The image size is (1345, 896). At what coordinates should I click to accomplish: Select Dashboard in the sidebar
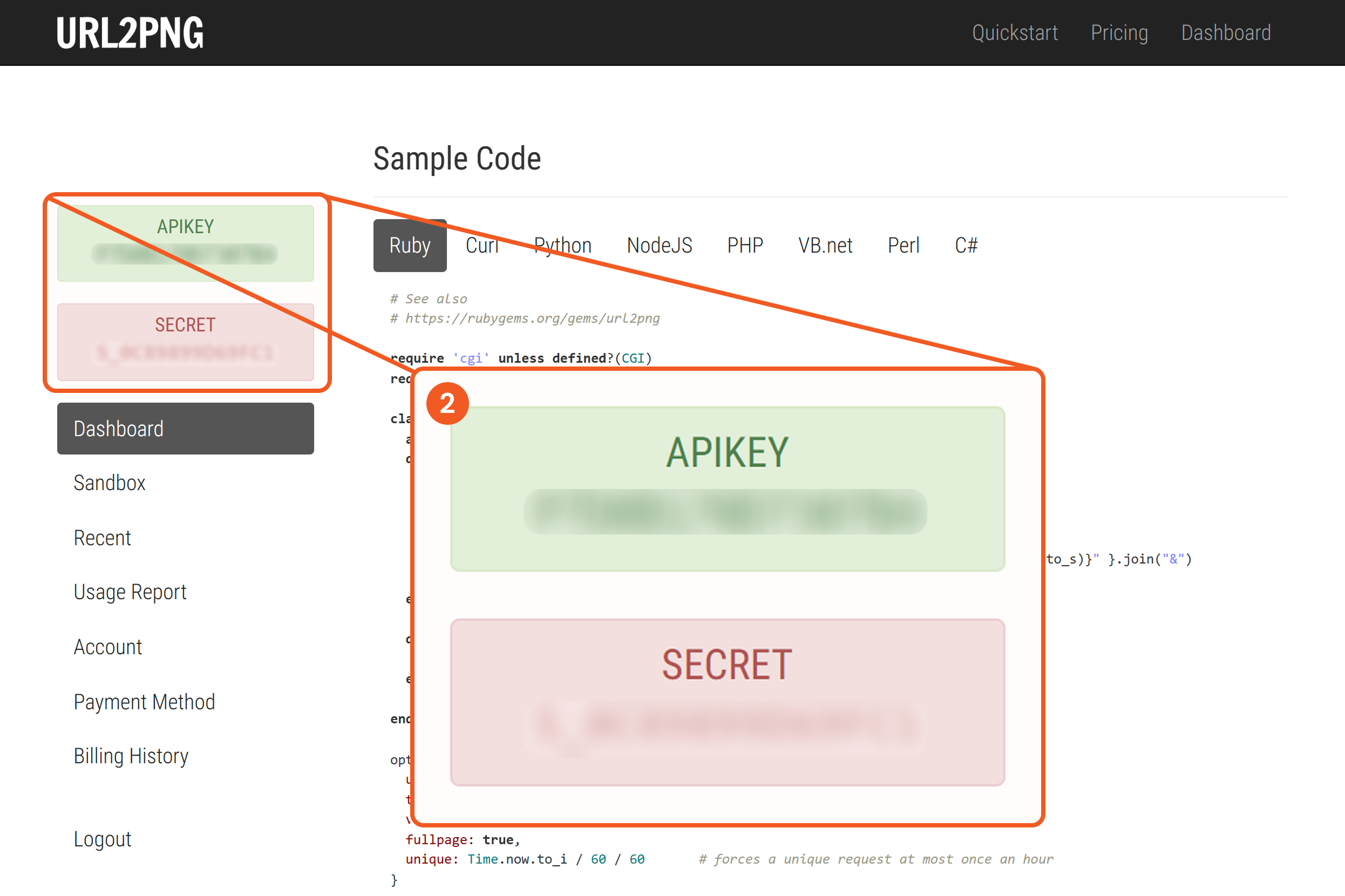tap(185, 429)
